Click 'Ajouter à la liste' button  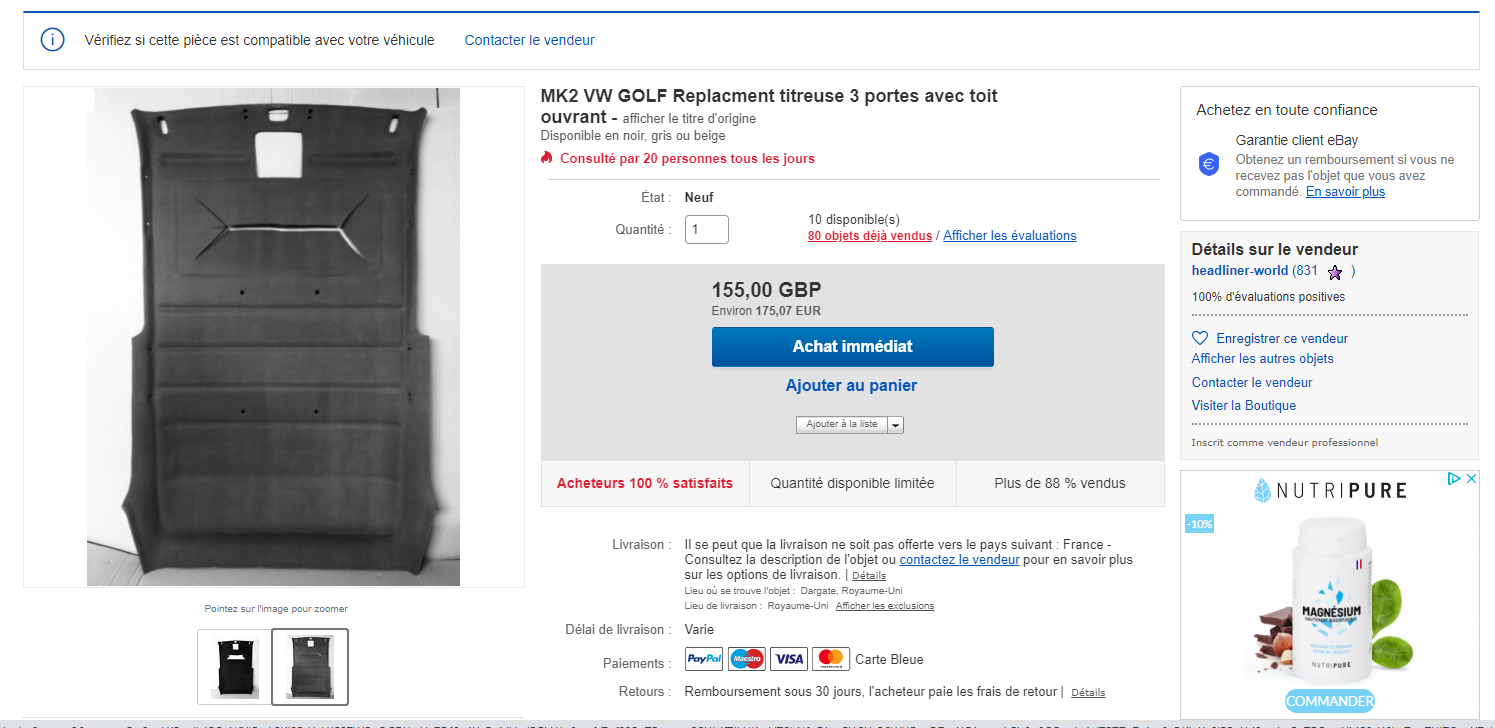coord(842,425)
